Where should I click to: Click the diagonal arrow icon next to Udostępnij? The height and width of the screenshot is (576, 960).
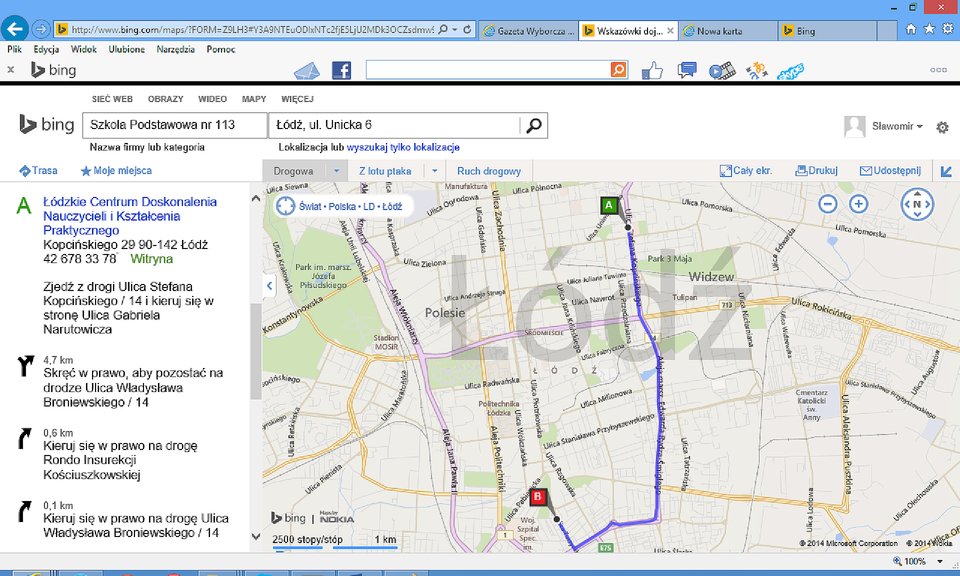pyautogui.click(x=947, y=171)
